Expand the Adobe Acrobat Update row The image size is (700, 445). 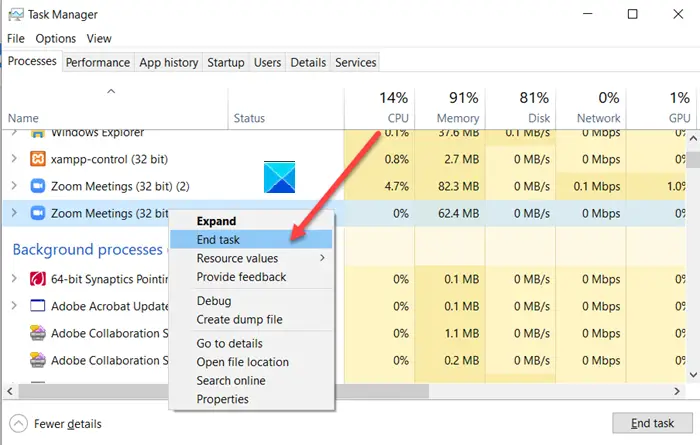[x=14, y=305]
